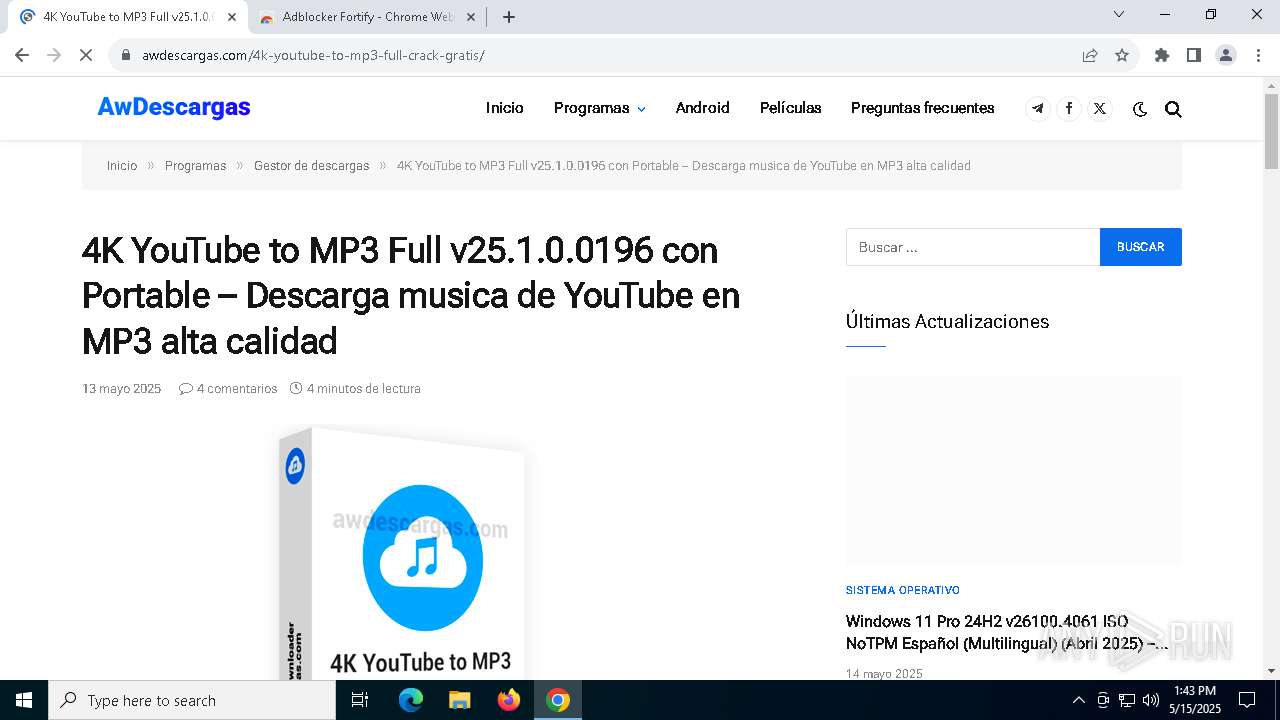Open the network tray icon
Viewport: 1280px width, 720px height.
tap(1127, 700)
